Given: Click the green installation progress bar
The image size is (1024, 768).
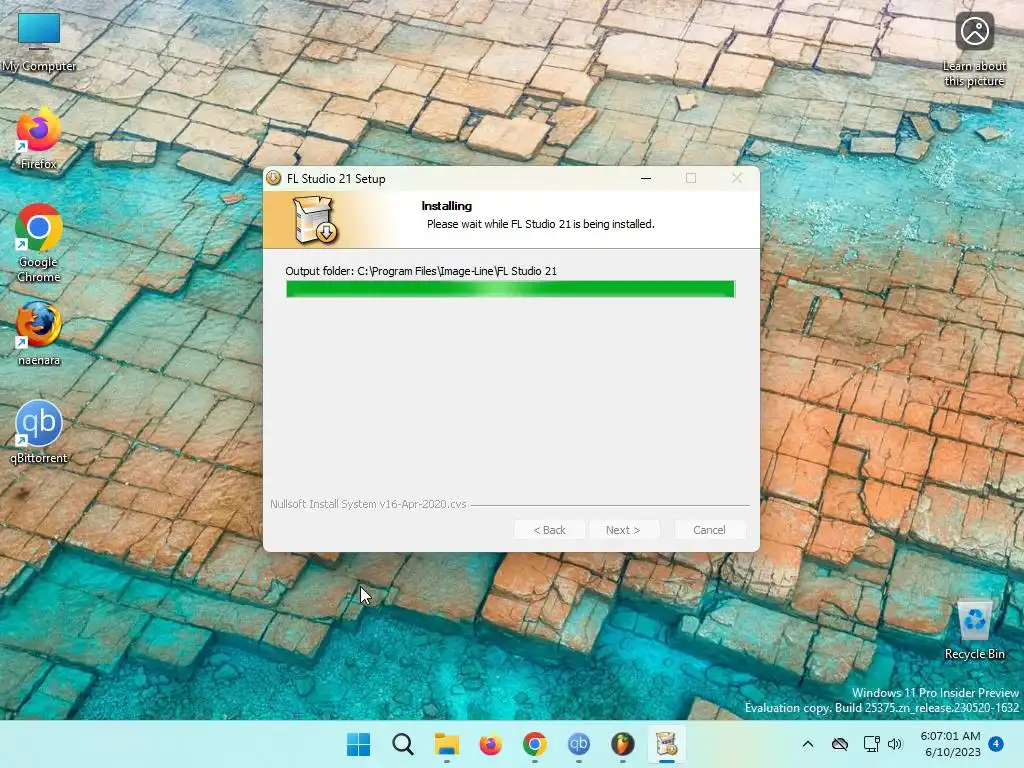Looking at the screenshot, I should 510,289.
